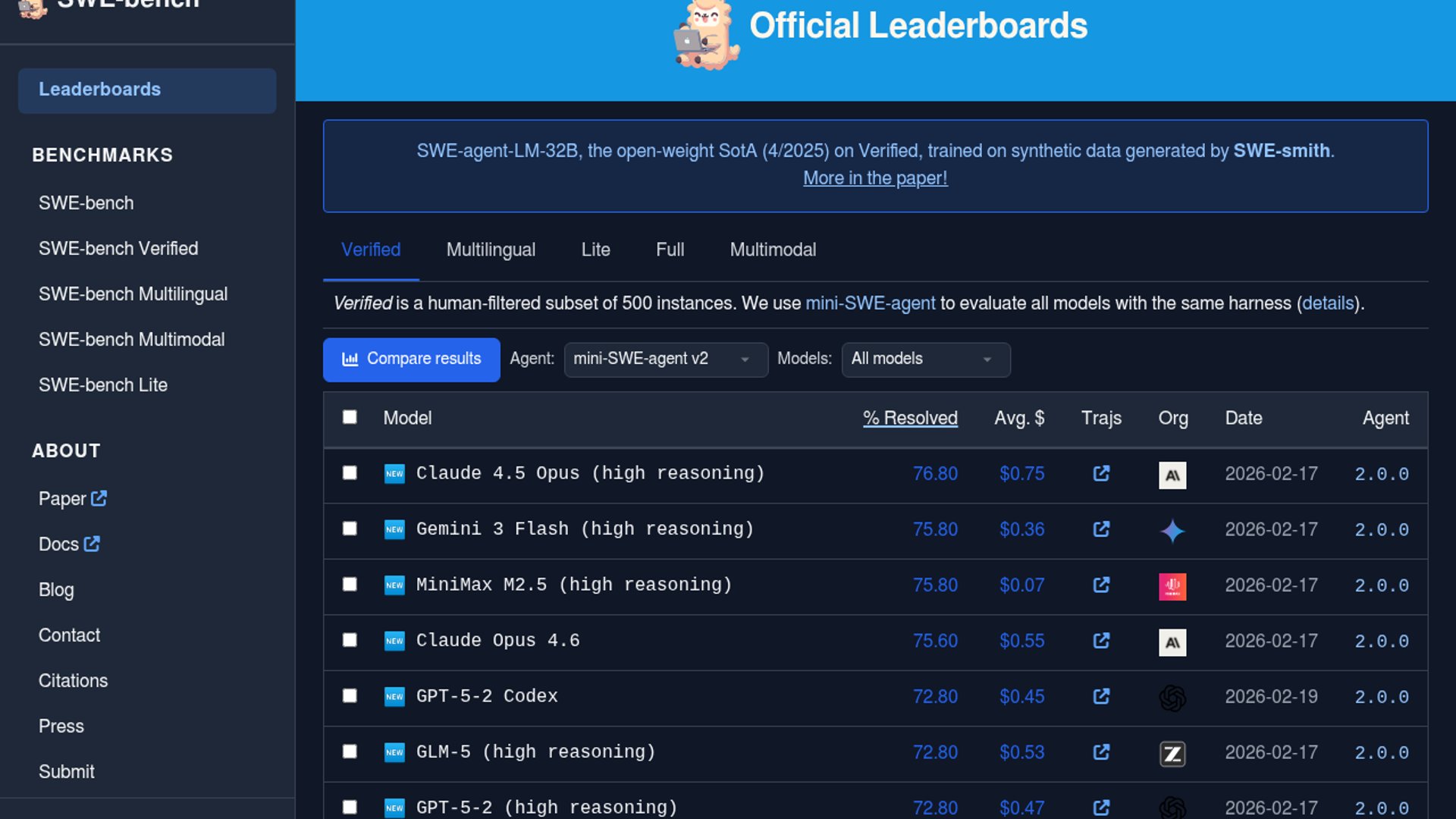Click the SWE-bench llama mascot image
This screenshot has height=819, width=1456.
pyautogui.click(x=706, y=36)
